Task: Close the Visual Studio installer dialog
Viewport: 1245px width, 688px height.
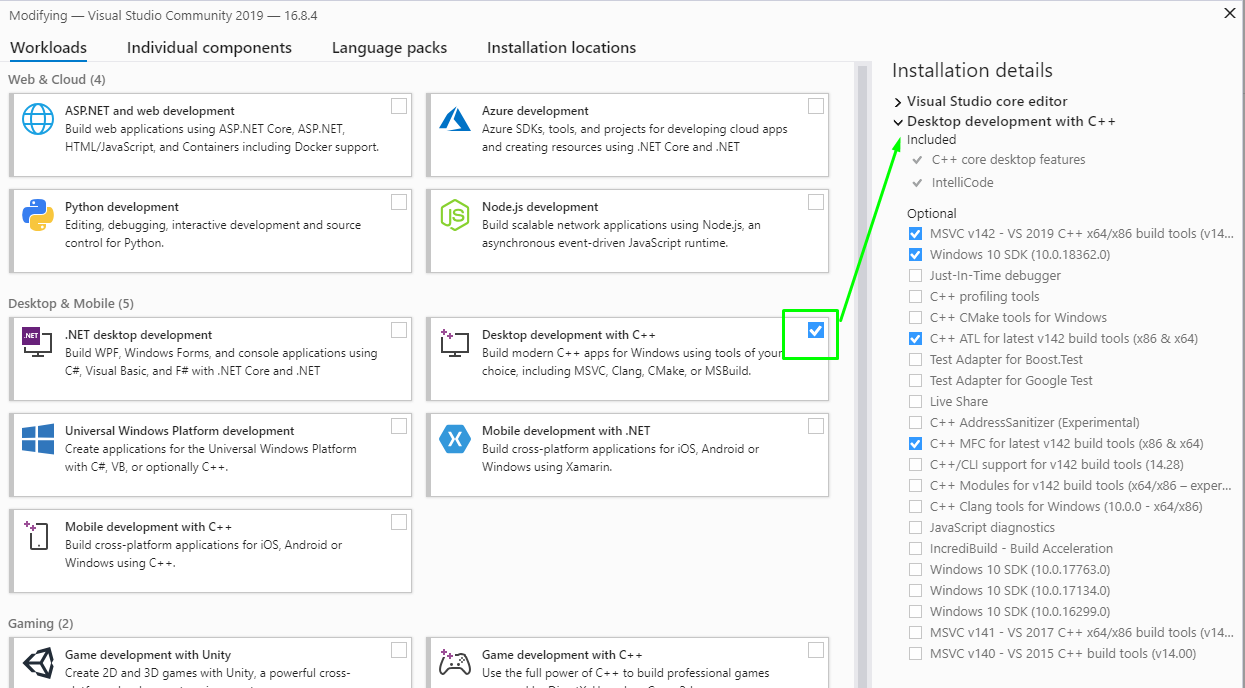Action: tap(1229, 13)
